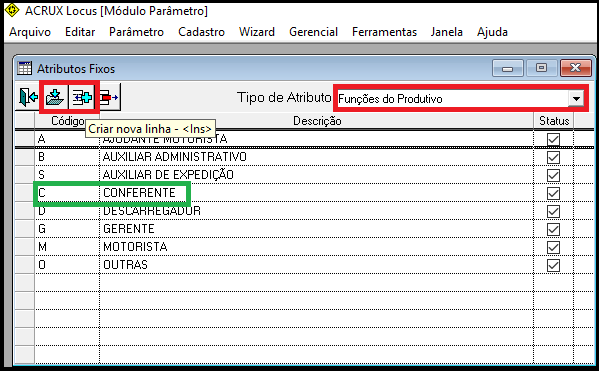Screen dimensions: 599x371
Task: Click the Status column header
Action: tap(554, 121)
